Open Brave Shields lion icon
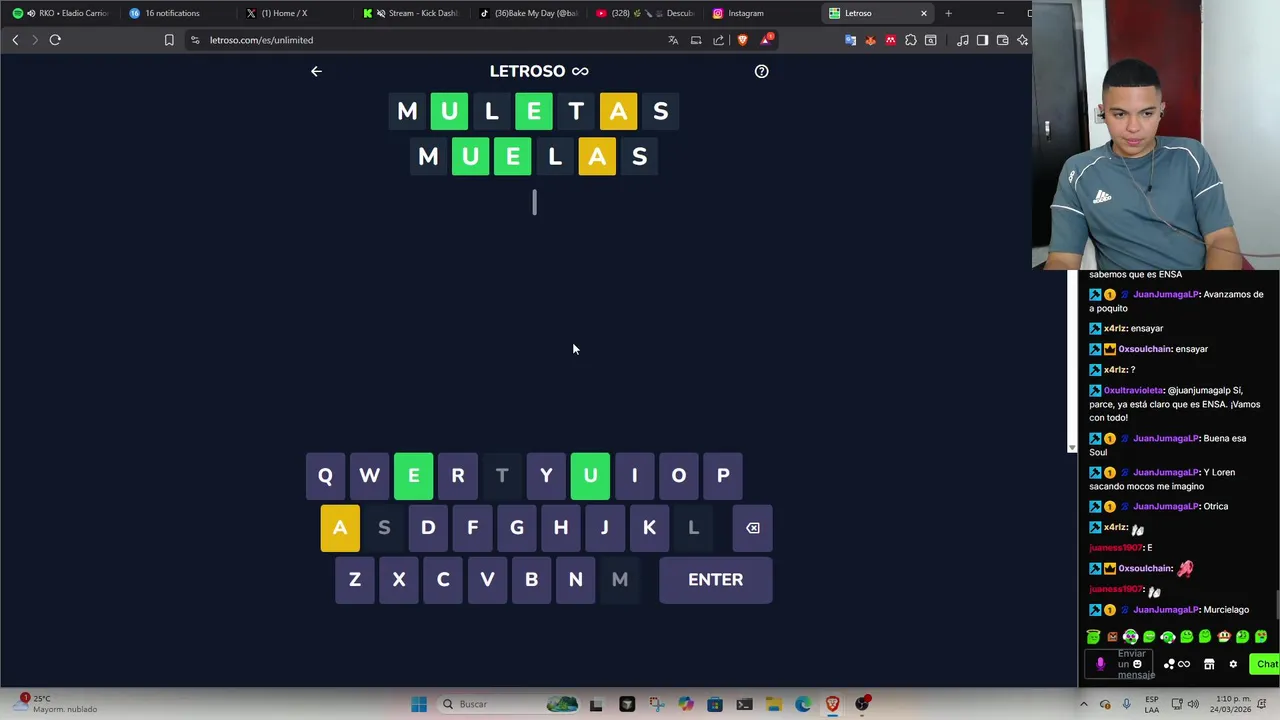Screen dimensions: 1280x720 click(742, 40)
